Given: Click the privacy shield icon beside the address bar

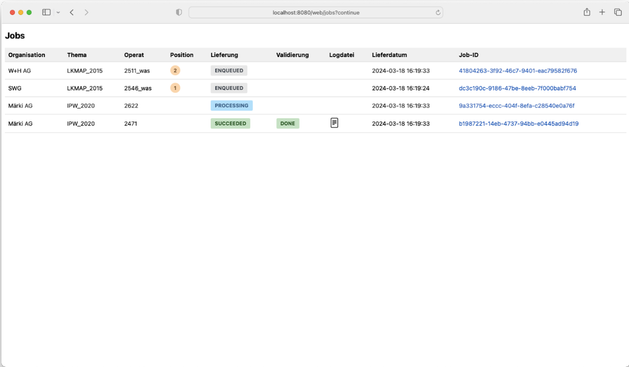Looking at the screenshot, I should tap(179, 12).
